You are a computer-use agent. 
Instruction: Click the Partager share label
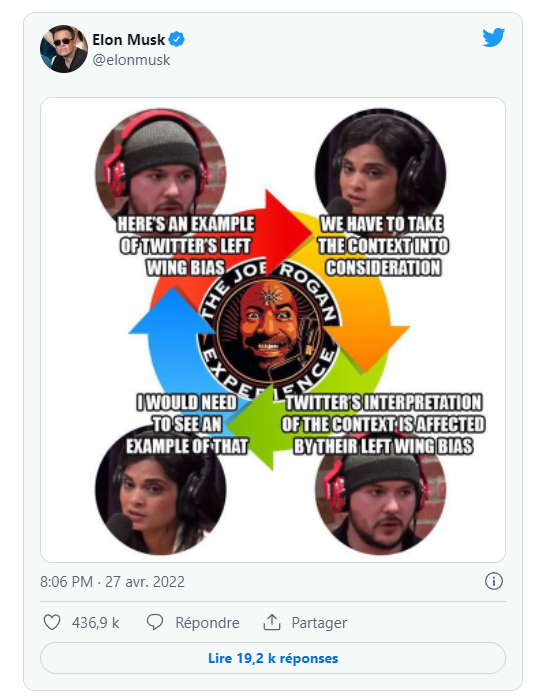point(319,623)
